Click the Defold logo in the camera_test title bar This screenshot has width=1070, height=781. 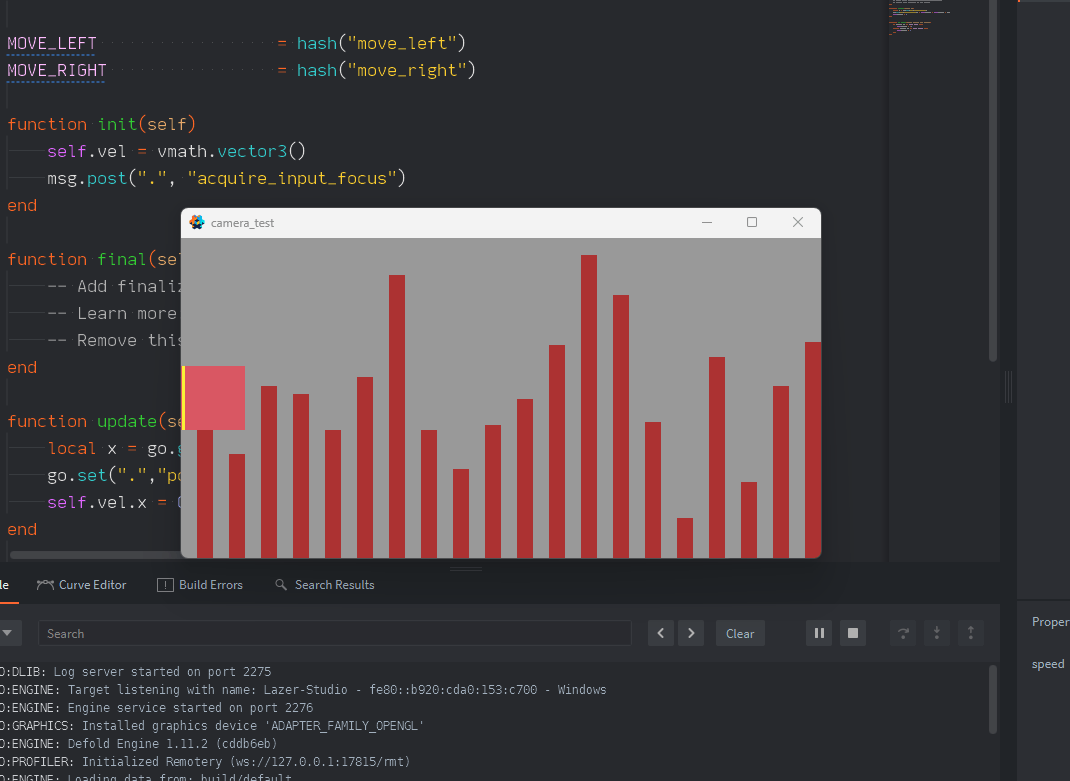coord(197,222)
